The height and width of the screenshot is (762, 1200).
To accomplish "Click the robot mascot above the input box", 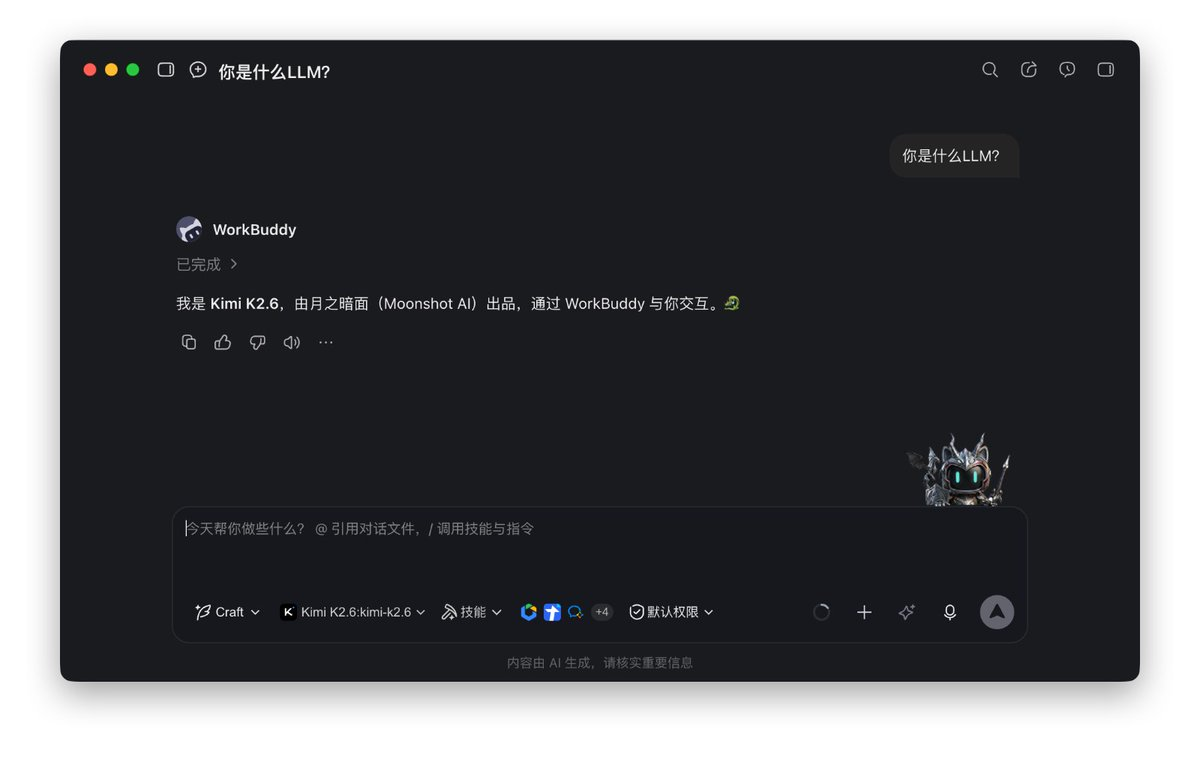I will coord(960,470).
